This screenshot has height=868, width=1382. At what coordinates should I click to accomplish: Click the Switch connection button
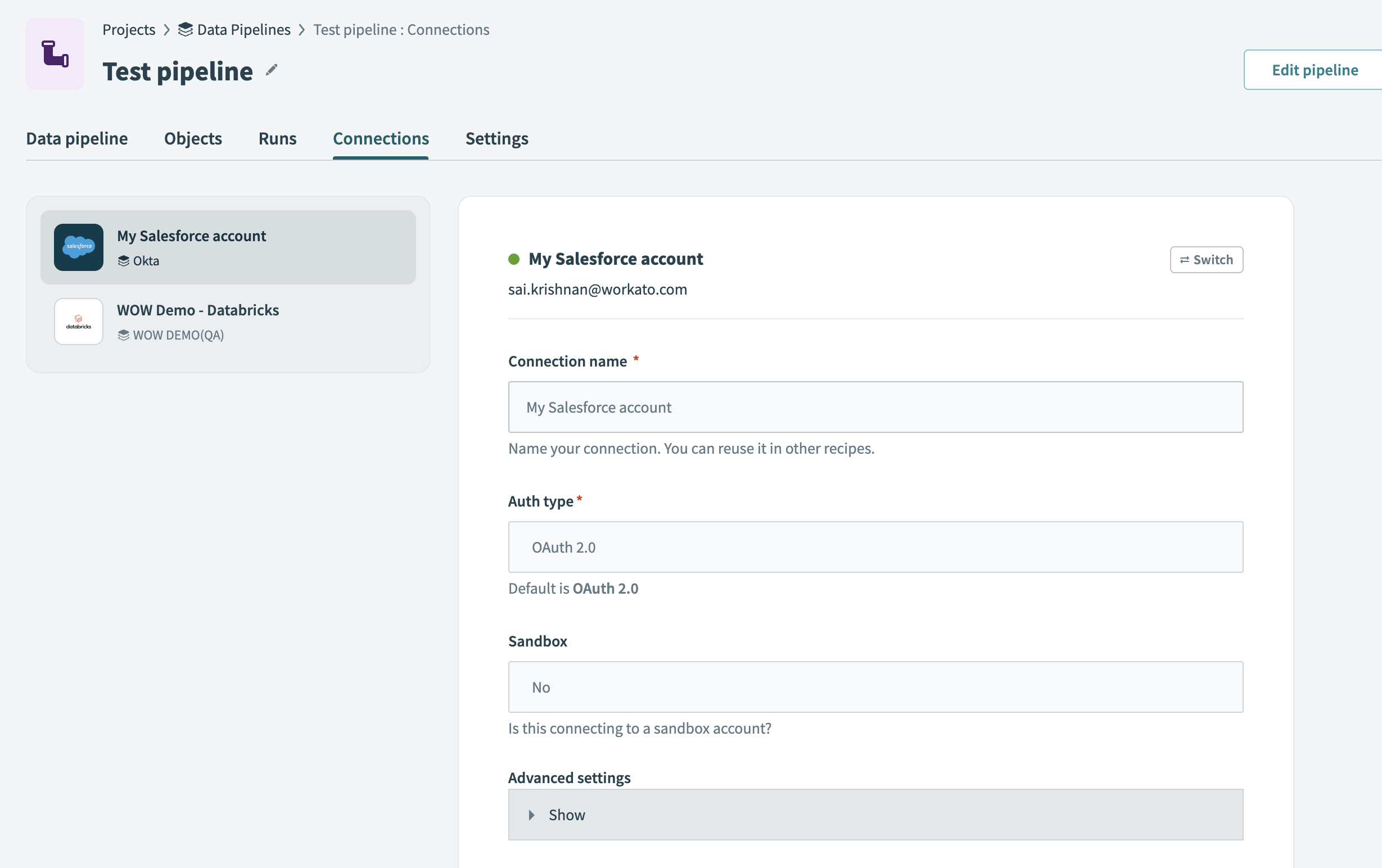pyautogui.click(x=1206, y=260)
